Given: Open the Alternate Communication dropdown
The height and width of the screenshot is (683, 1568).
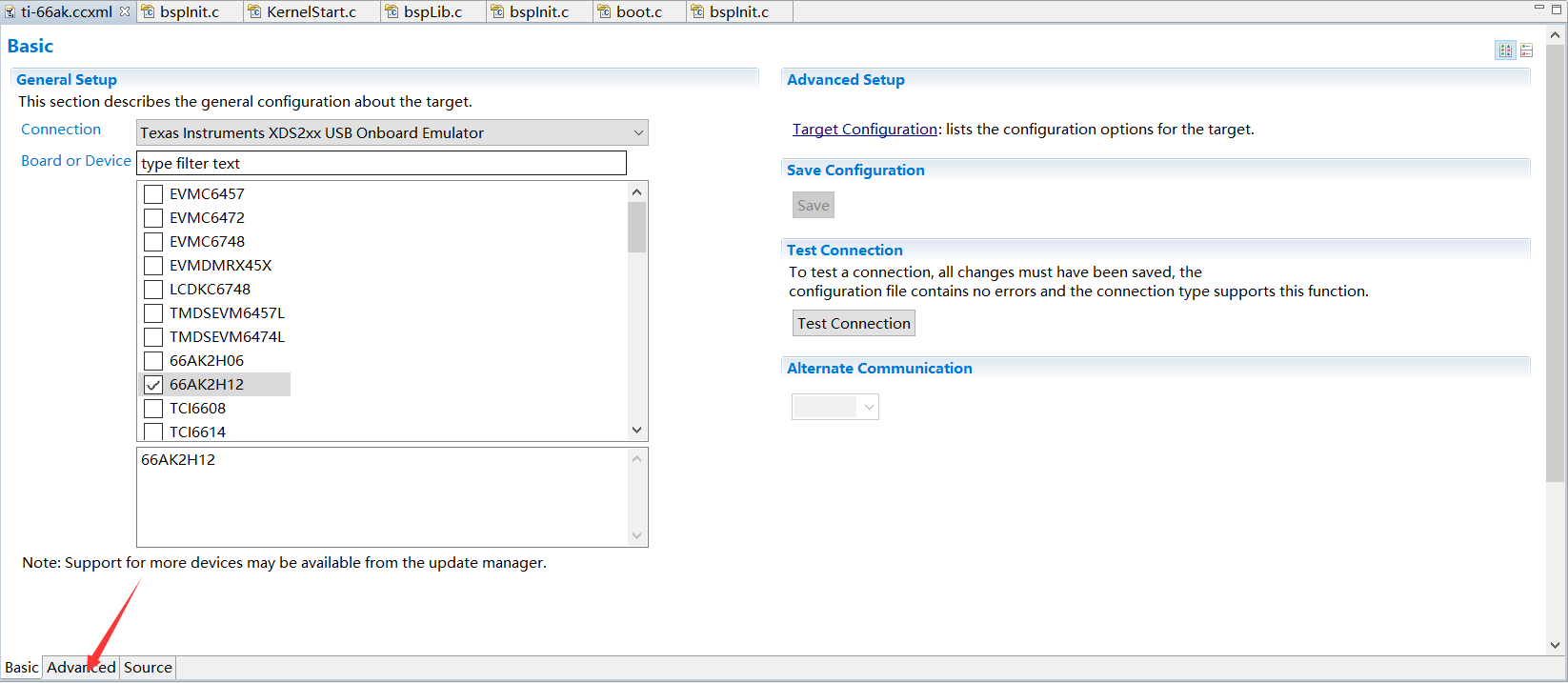Looking at the screenshot, I should pyautogui.click(x=835, y=407).
